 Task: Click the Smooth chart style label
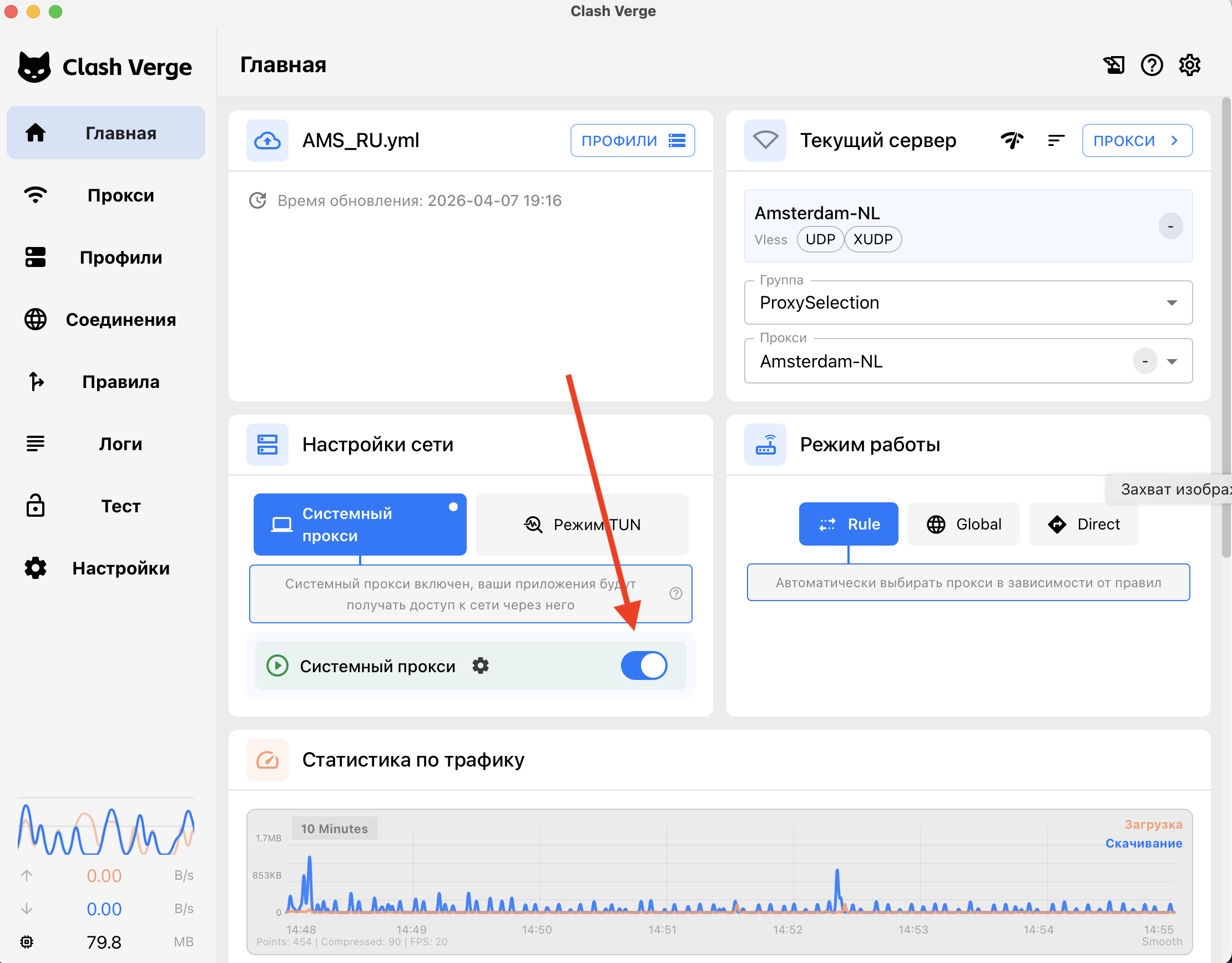tap(1162, 941)
